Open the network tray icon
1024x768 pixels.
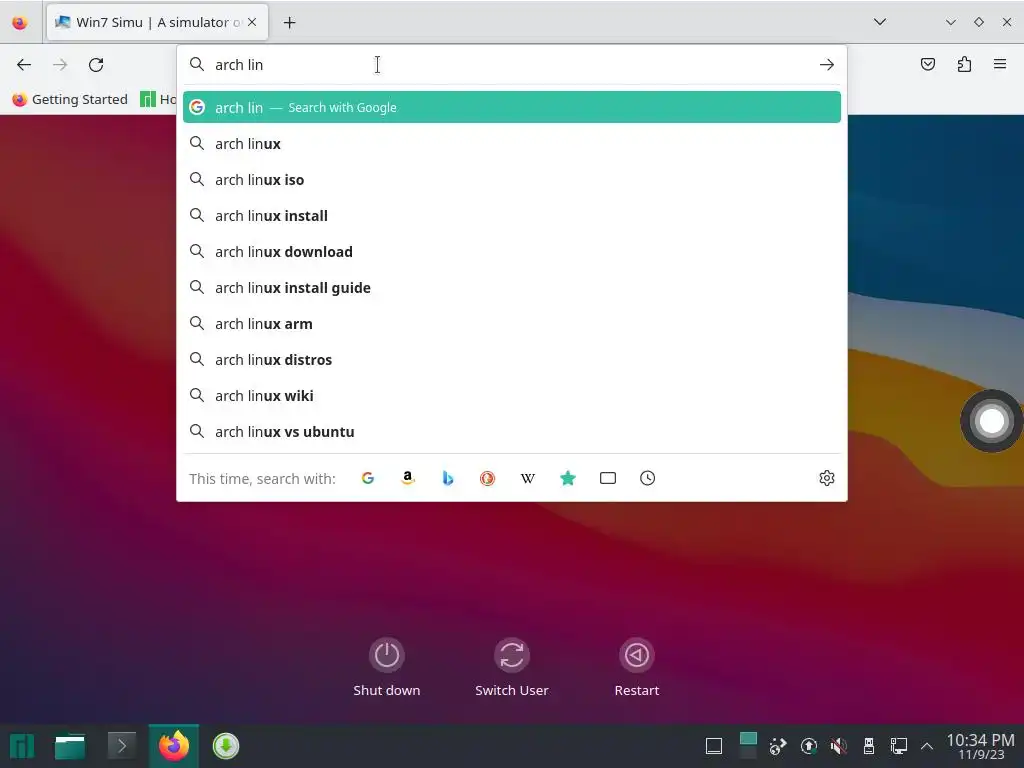point(899,746)
